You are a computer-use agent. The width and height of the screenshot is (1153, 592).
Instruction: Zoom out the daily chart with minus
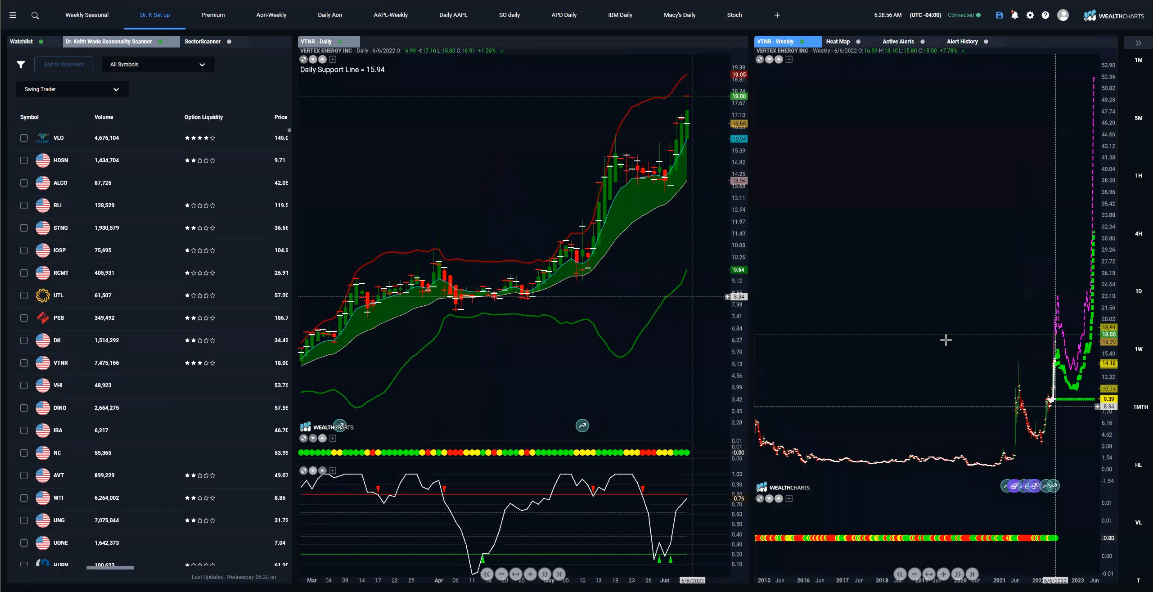(501, 574)
